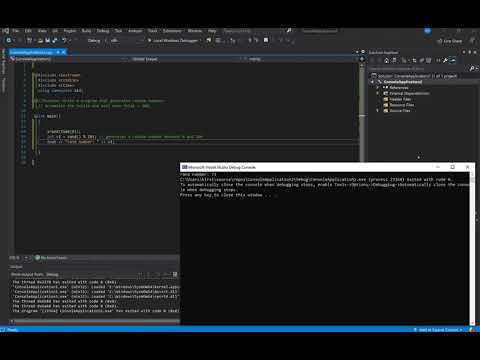The width and height of the screenshot is (480, 360).
Task: Click the user account badge icon
Action: [428, 31]
